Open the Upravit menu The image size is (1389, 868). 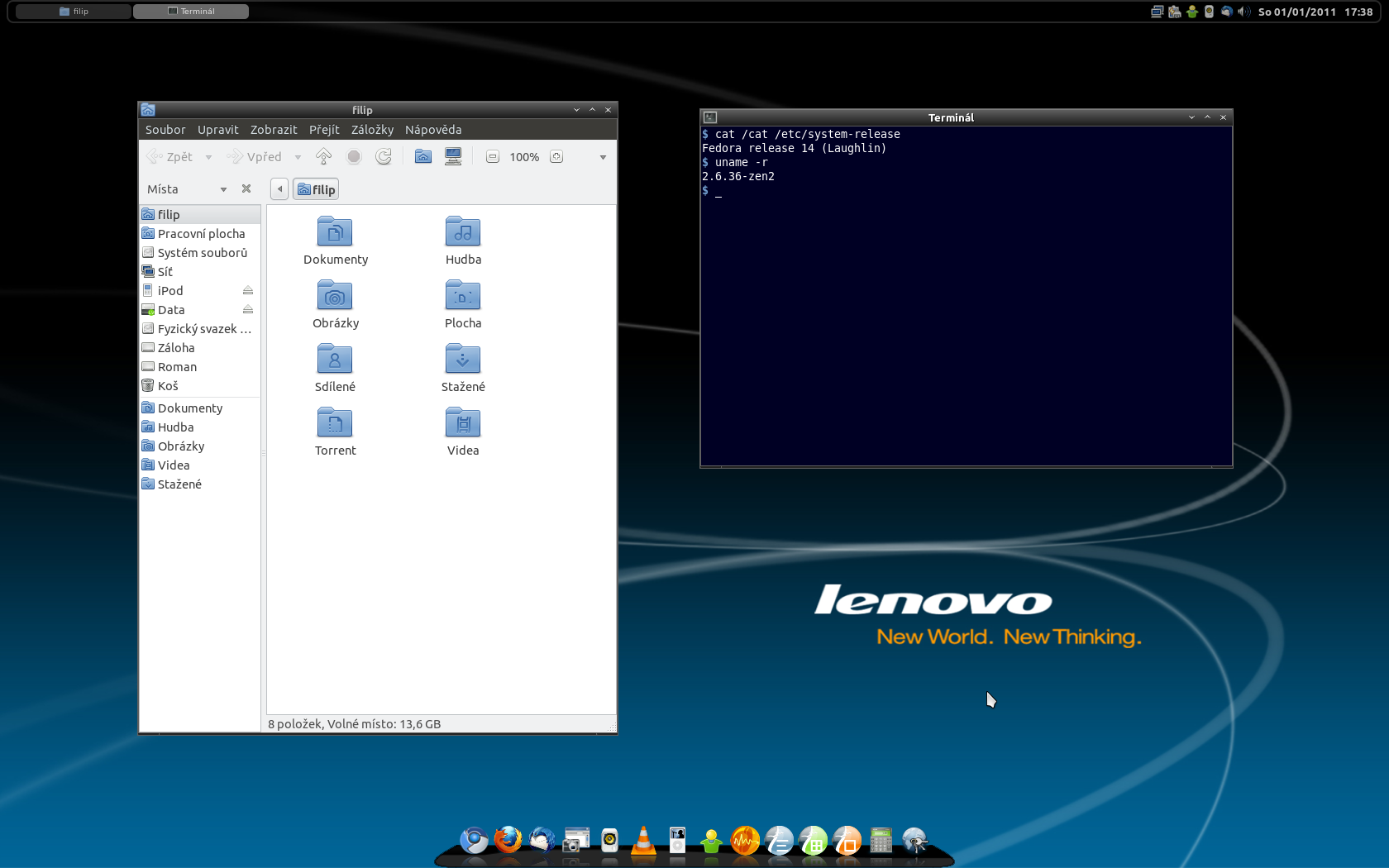pyautogui.click(x=217, y=130)
